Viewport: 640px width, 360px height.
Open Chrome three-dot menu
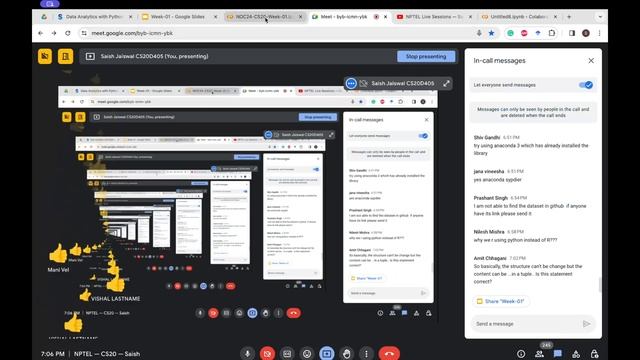click(x=599, y=33)
